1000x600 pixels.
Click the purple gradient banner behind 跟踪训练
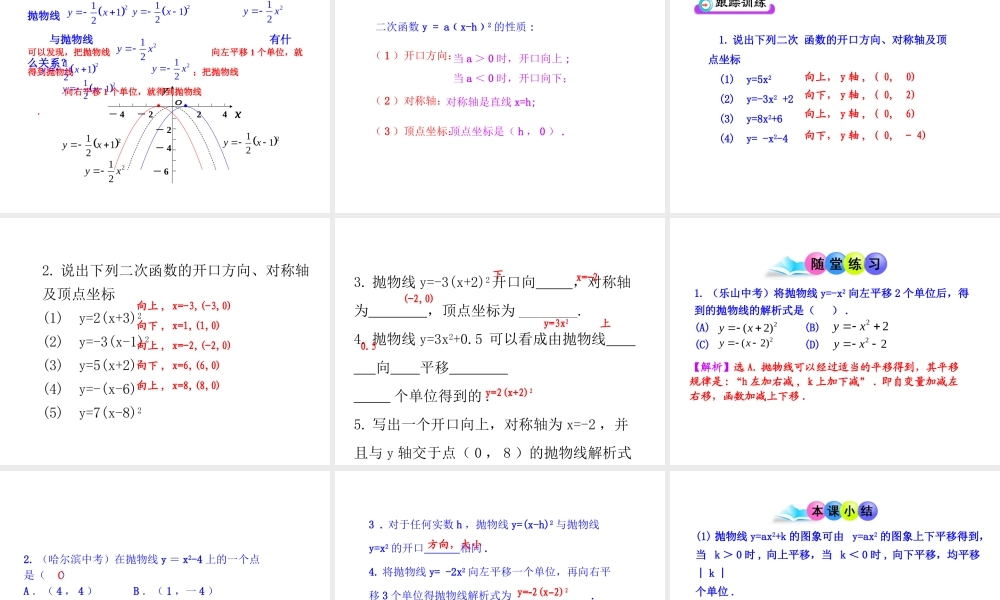(x=735, y=10)
